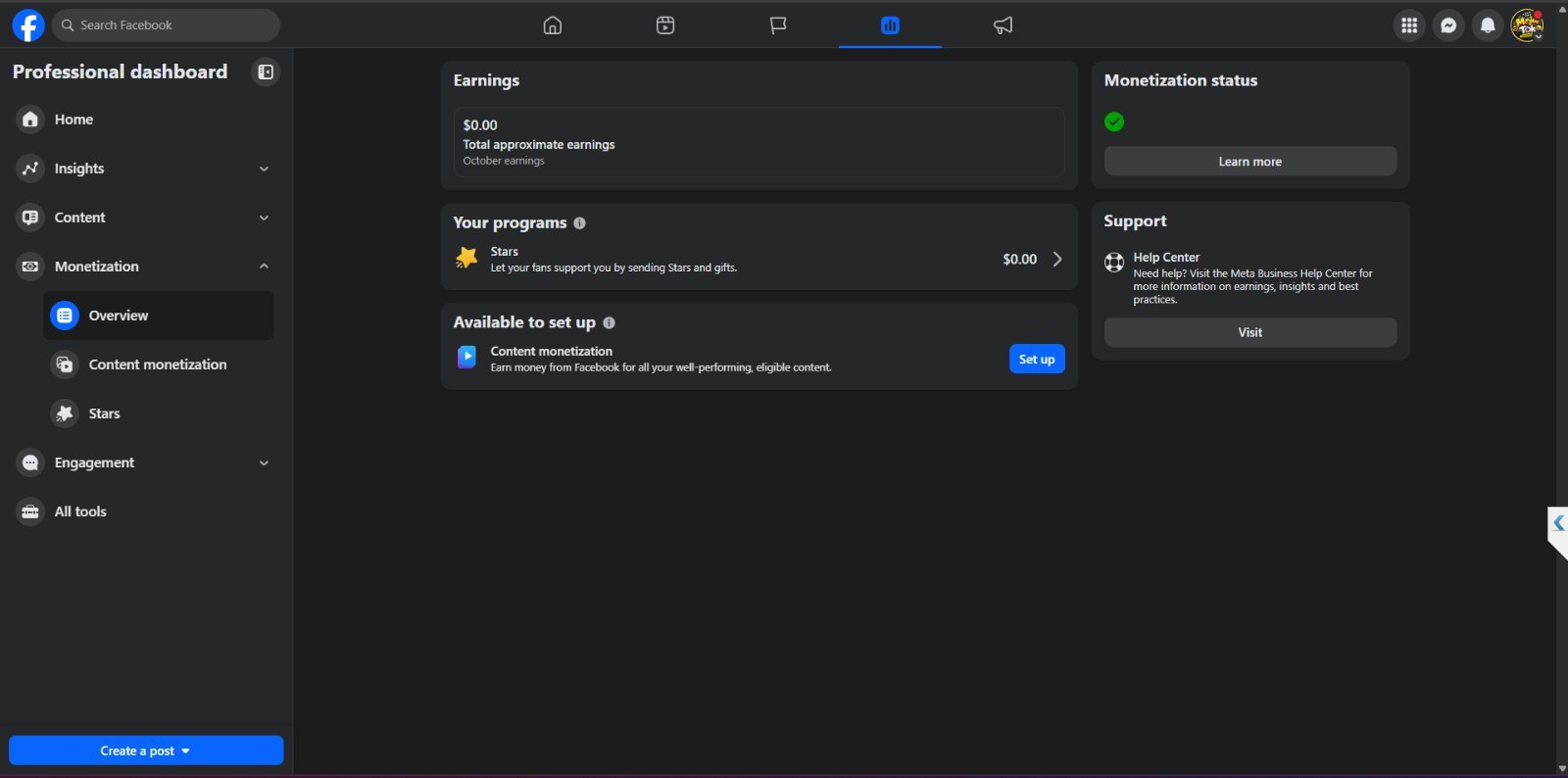
Task: Open the Stars program row arrow
Action: tap(1057, 260)
